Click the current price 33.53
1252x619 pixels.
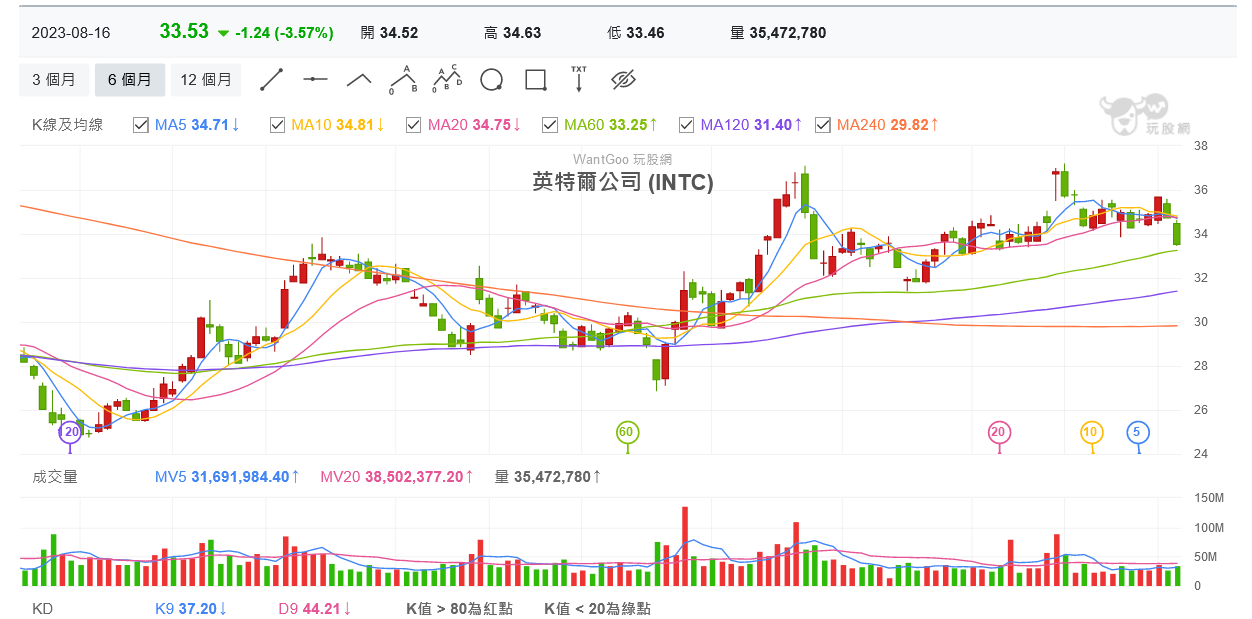pos(184,31)
